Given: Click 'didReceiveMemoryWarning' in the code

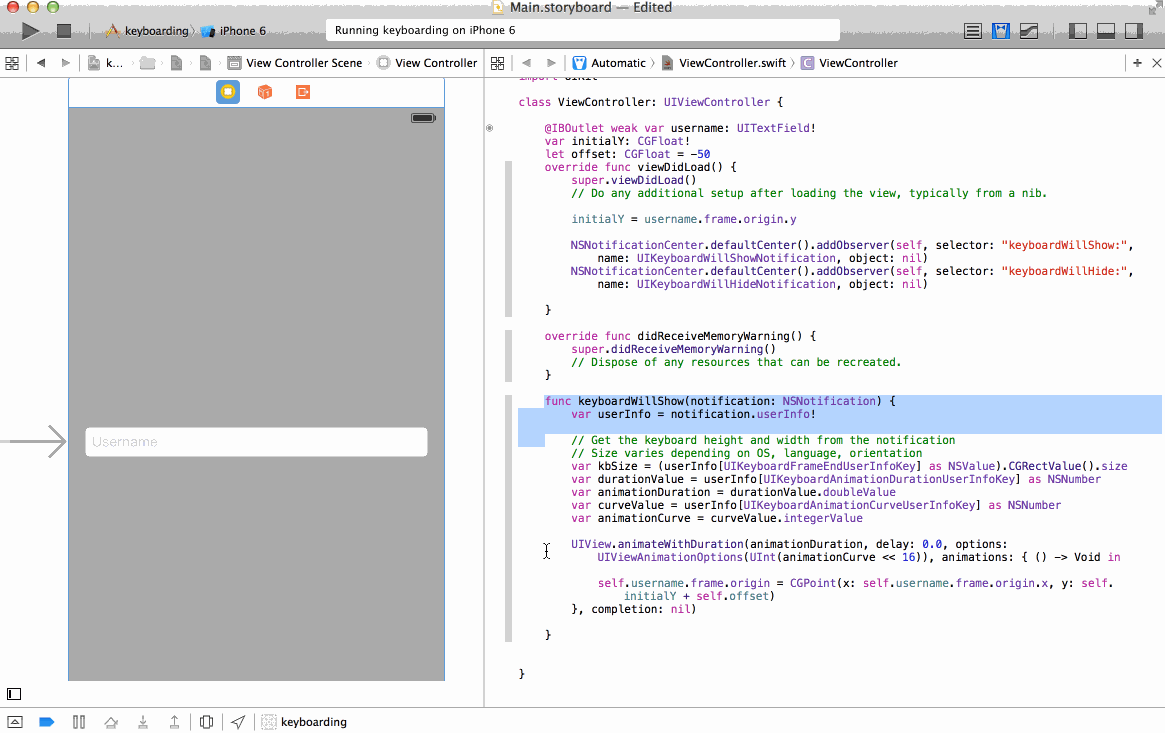Looking at the screenshot, I should click(713, 336).
